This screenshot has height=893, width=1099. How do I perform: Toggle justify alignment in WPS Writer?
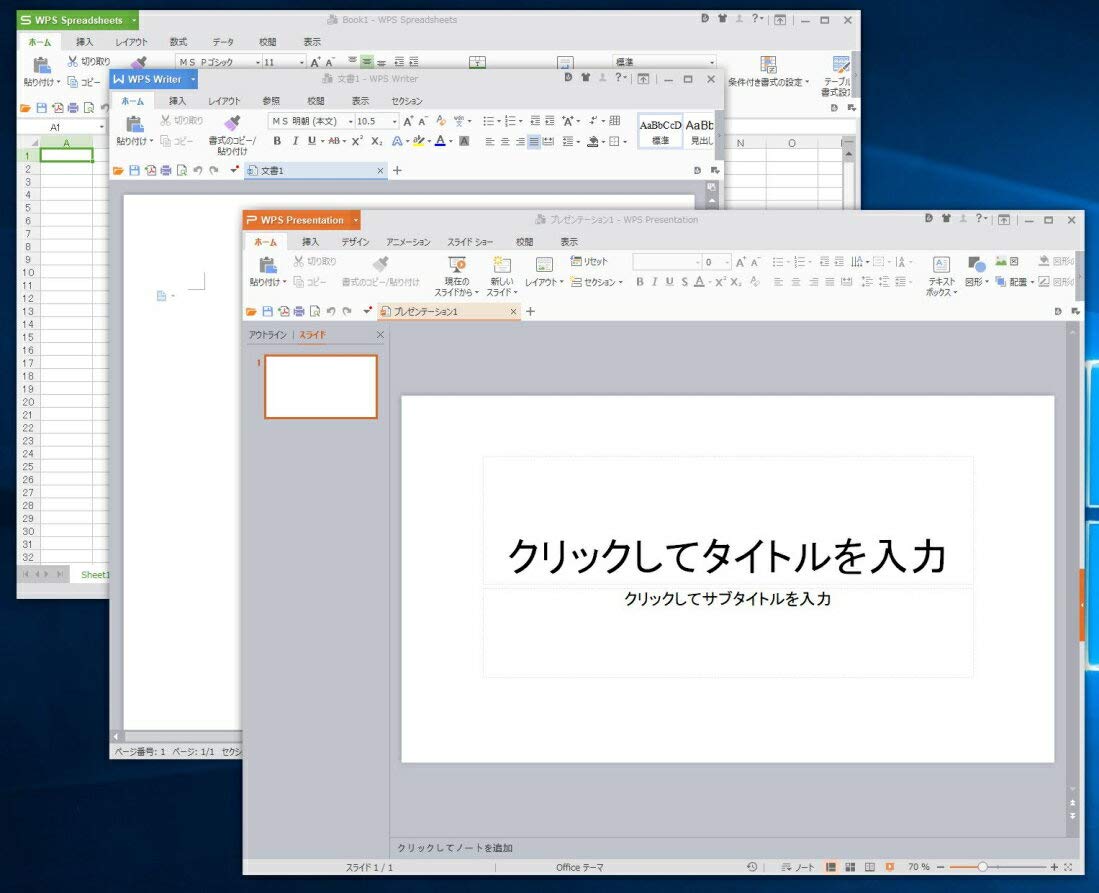[534, 142]
